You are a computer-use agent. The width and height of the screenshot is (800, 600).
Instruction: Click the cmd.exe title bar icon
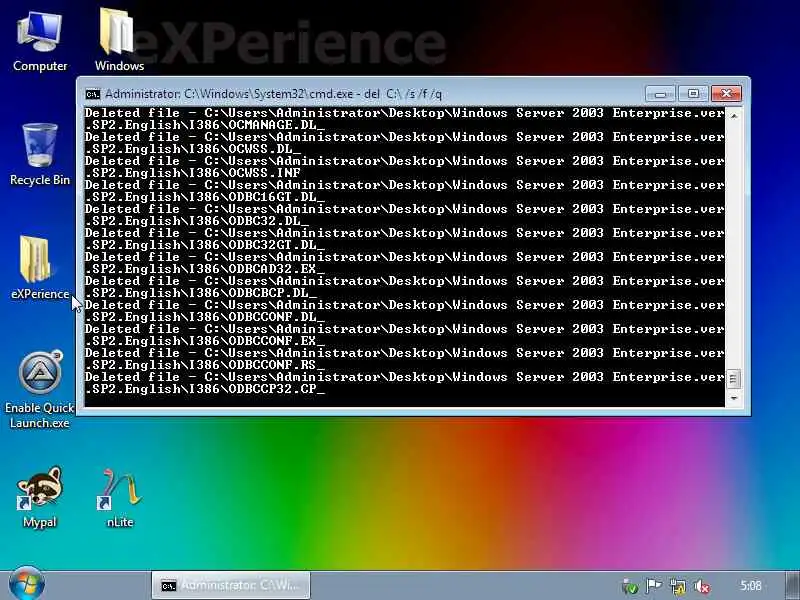pos(93,94)
